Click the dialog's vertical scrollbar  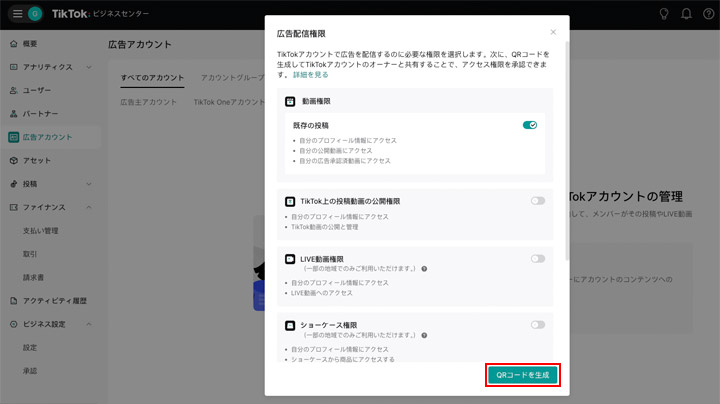567,152
